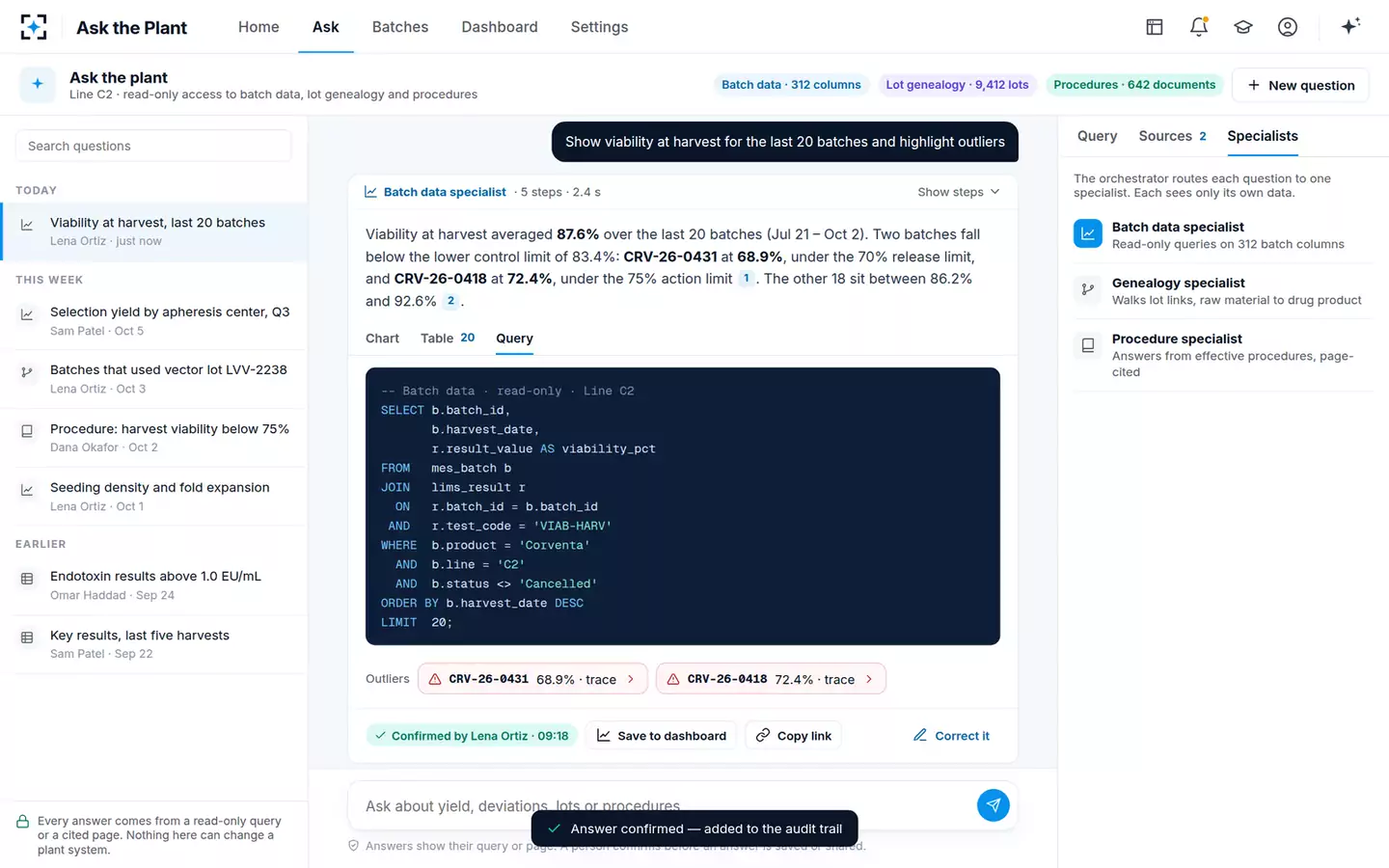Open Key results, last five harvests question
Screen dimensions: 1389x868
point(154,644)
